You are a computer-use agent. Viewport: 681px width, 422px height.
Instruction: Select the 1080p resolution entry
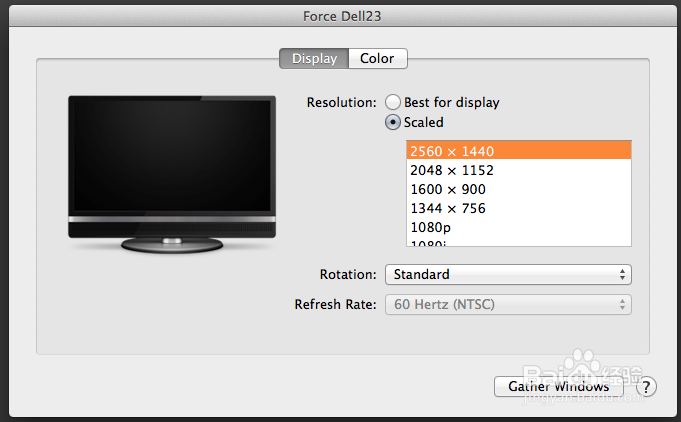[x=519, y=227]
